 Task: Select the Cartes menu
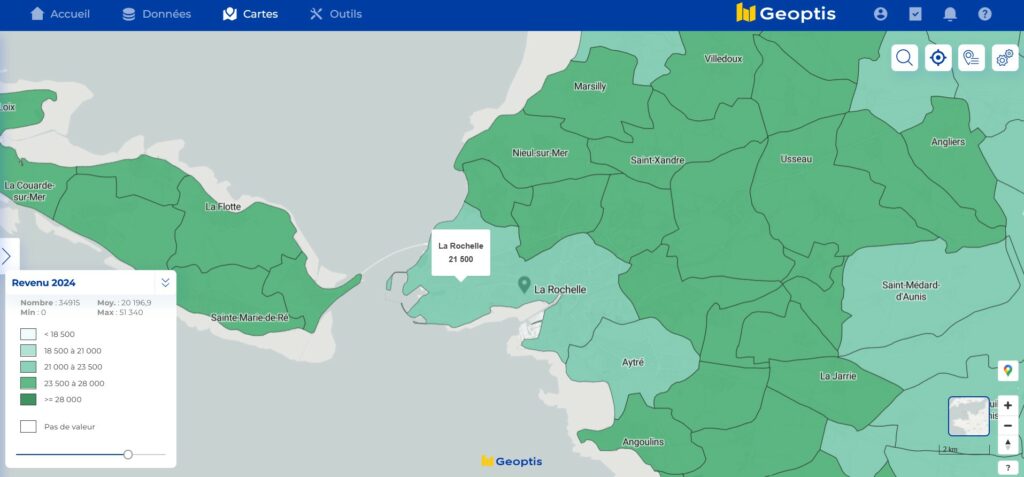pyautogui.click(x=251, y=14)
